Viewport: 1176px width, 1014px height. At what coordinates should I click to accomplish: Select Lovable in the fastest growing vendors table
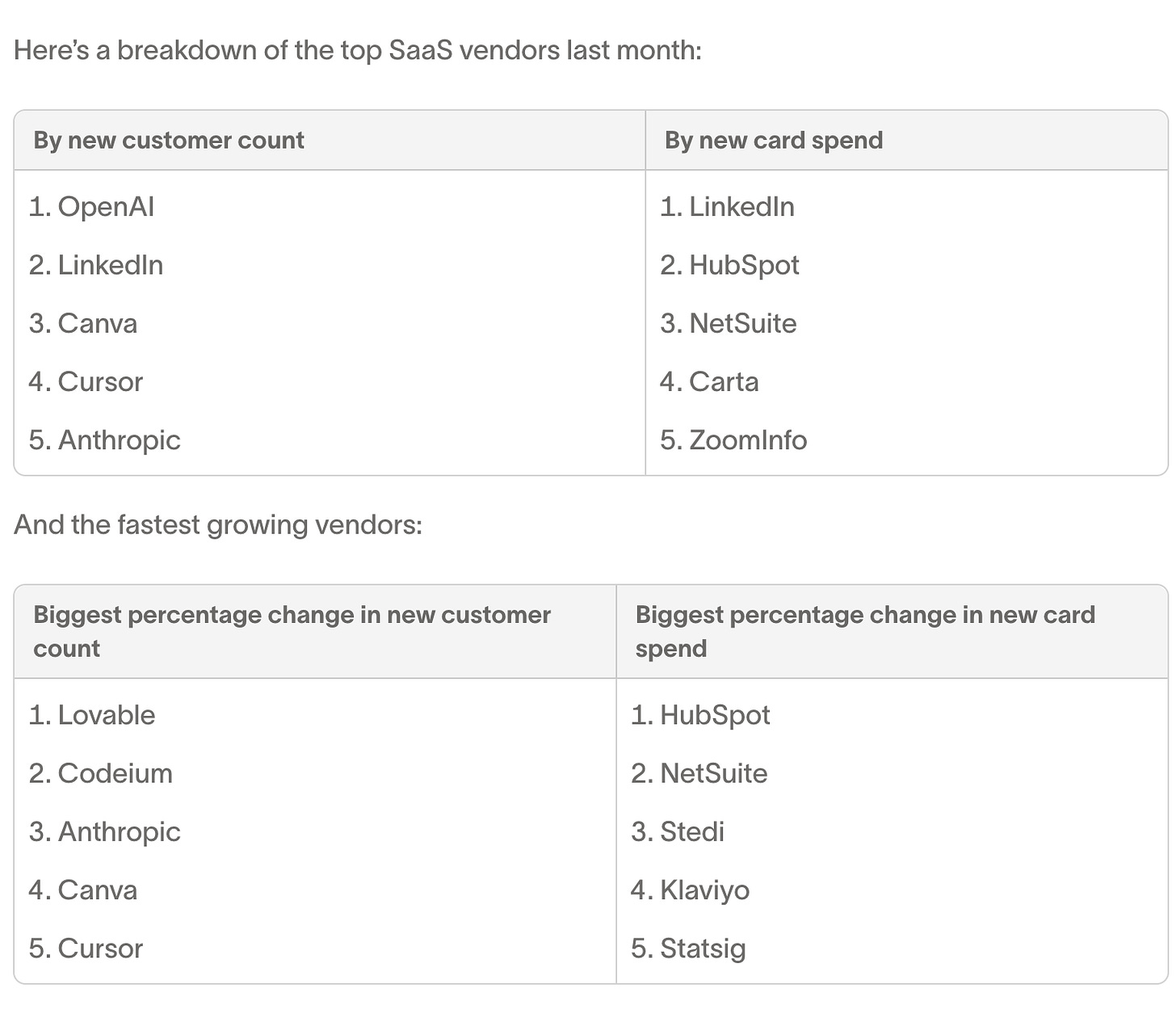click(x=92, y=715)
